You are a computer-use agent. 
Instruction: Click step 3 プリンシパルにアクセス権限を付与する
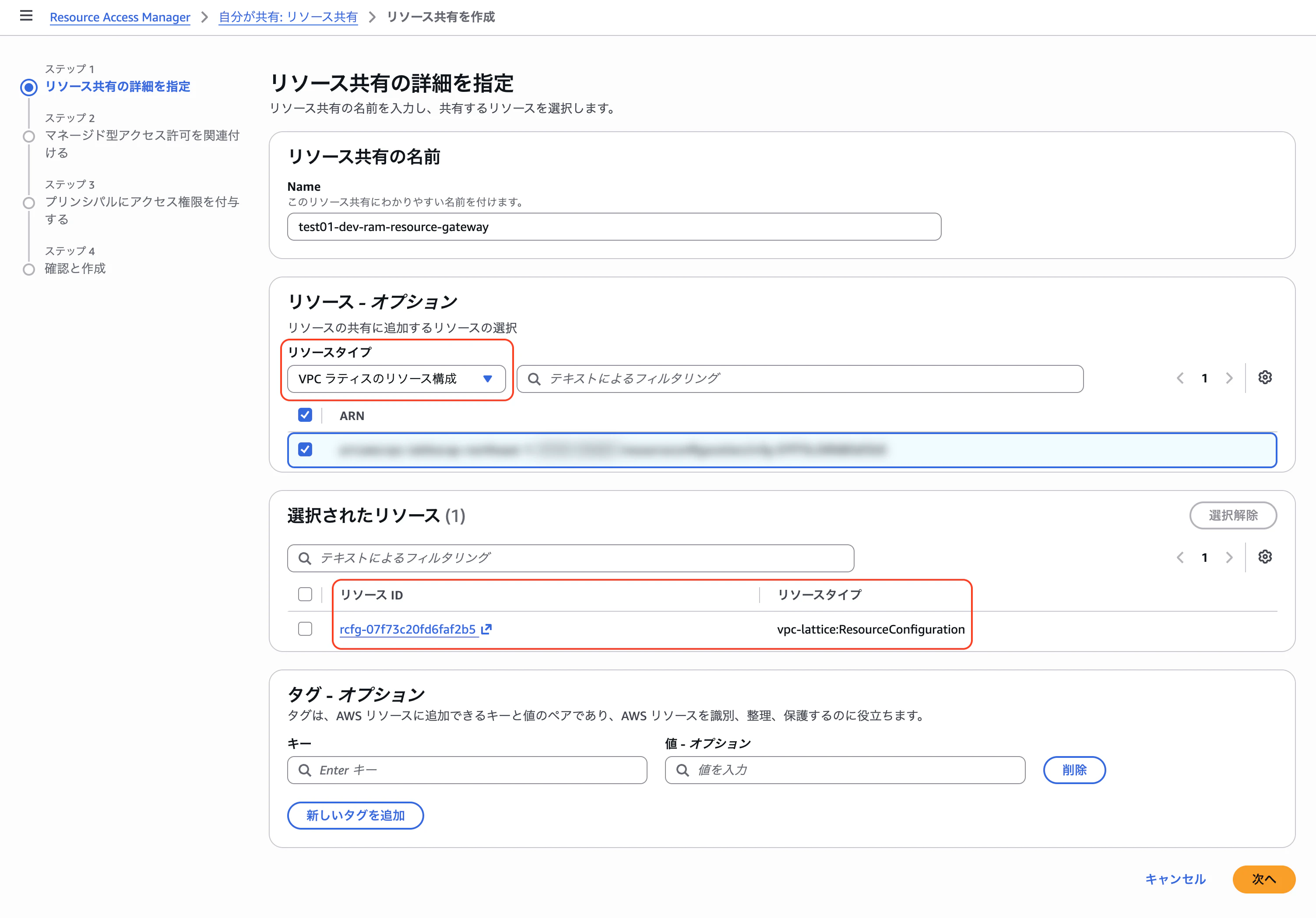(x=142, y=210)
